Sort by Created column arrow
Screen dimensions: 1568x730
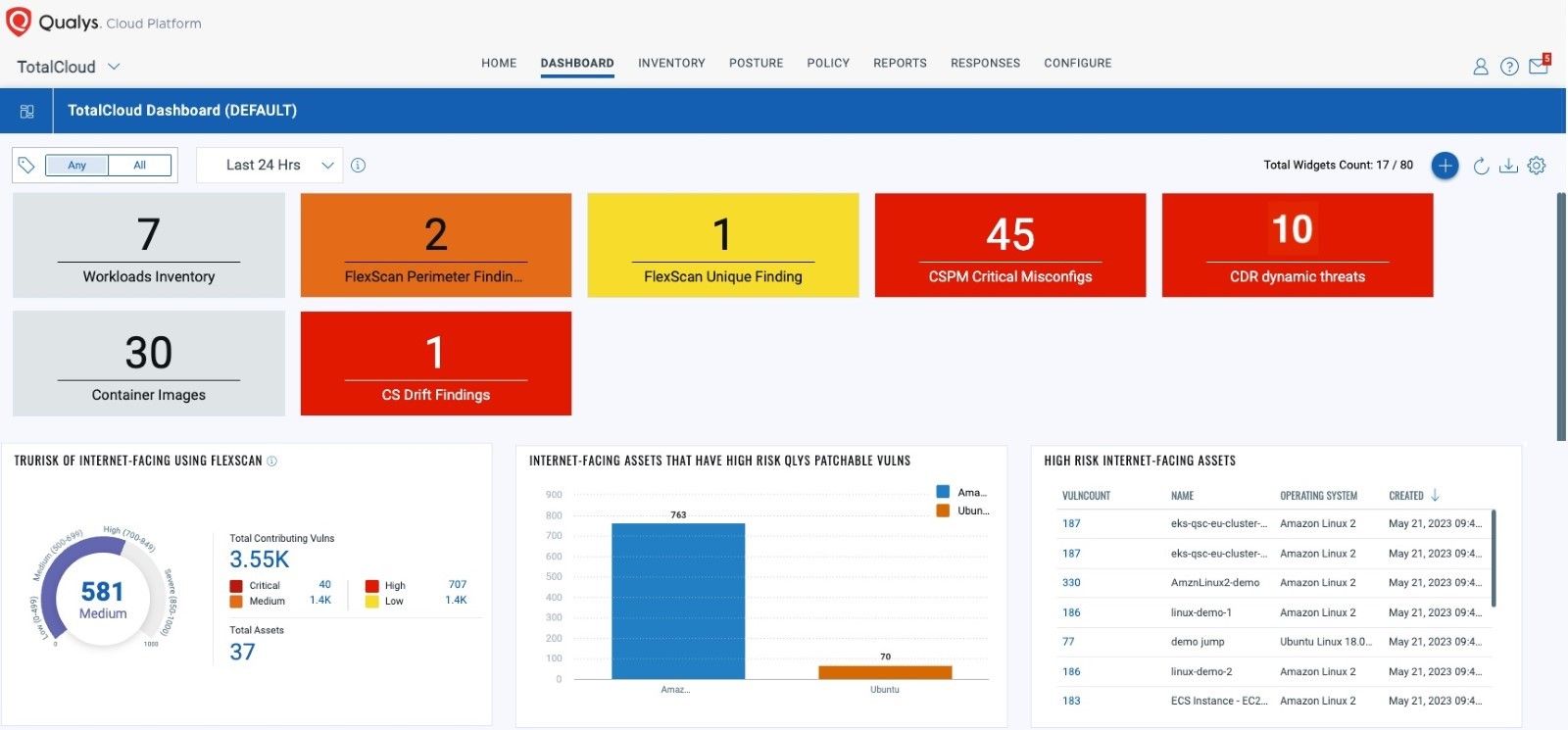[x=1435, y=495]
